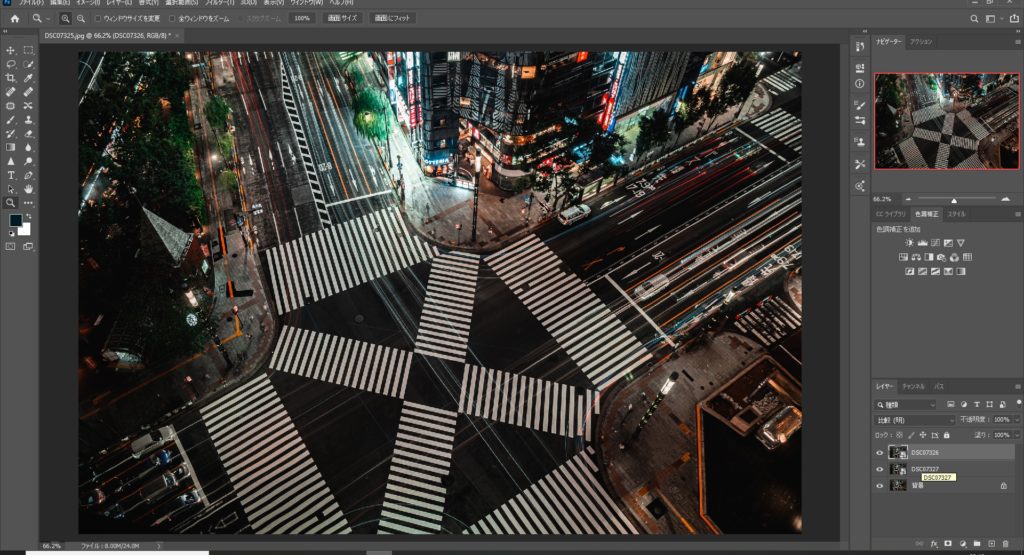Select the Eraser tool
Image resolution: width=1024 pixels, height=555 pixels.
pos(28,133)
